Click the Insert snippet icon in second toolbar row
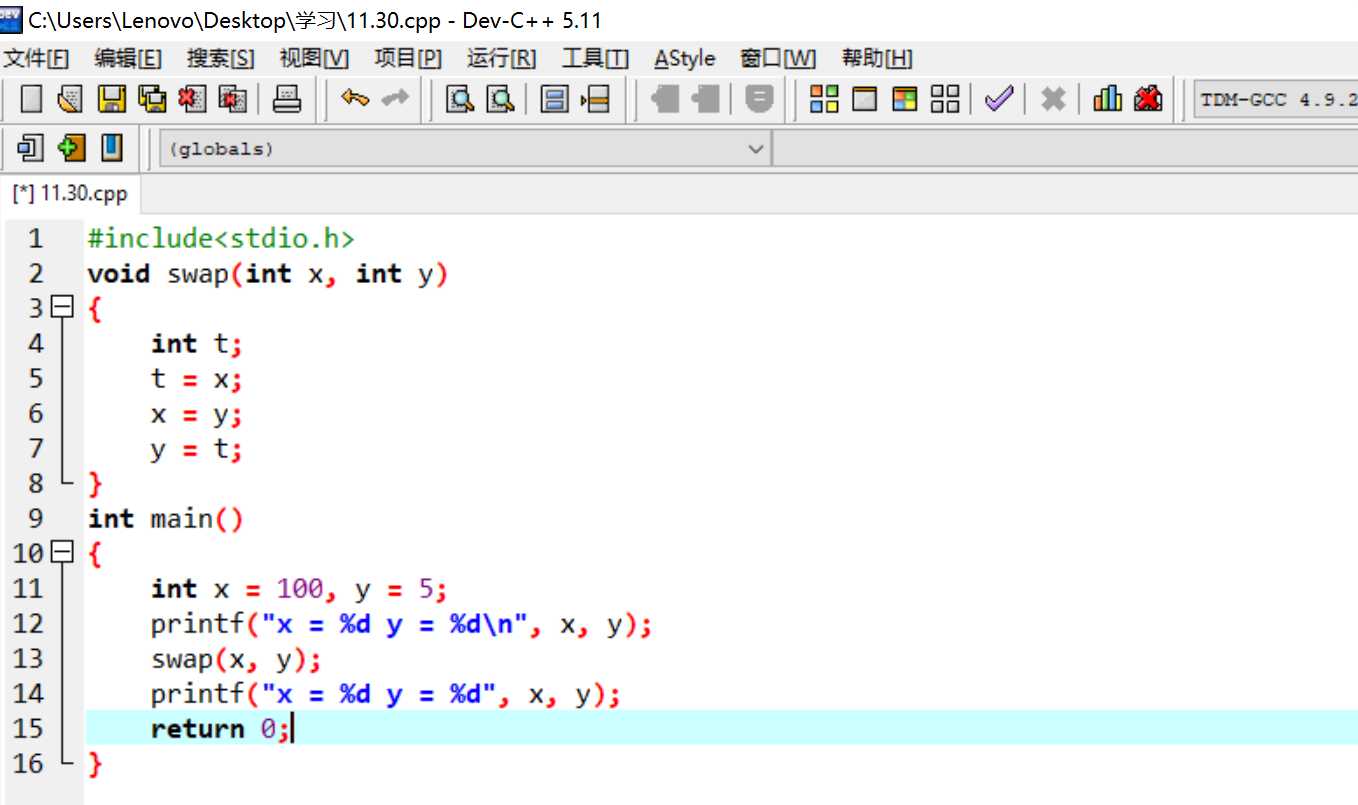 pos(31,149)
